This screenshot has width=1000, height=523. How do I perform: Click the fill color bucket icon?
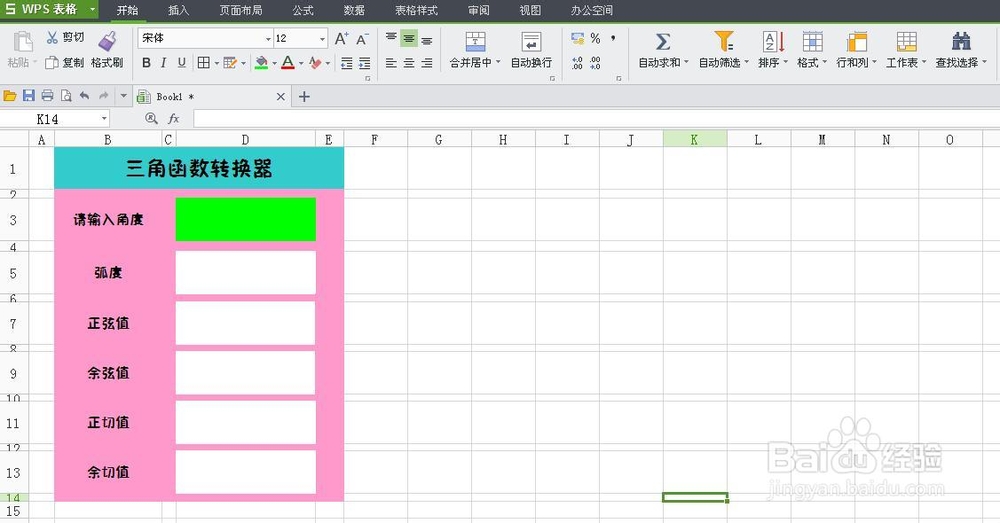pyautogui.click(x=261, y=63)
